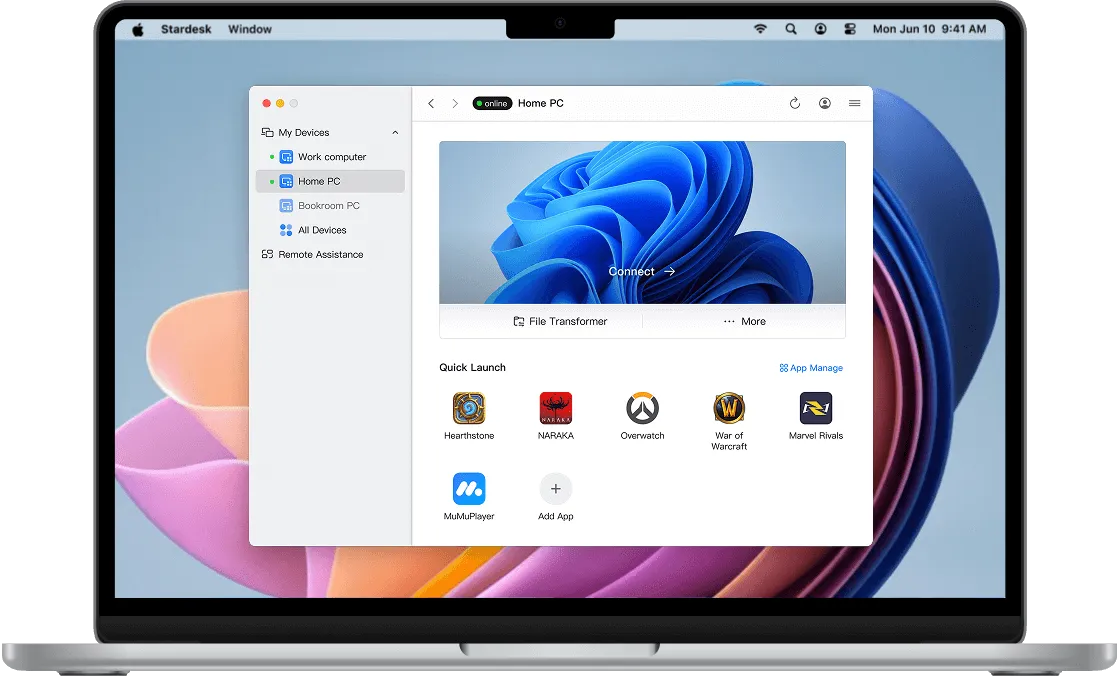Click the Add App plus icon
The image size is (1117, 676).
[555, 488]
